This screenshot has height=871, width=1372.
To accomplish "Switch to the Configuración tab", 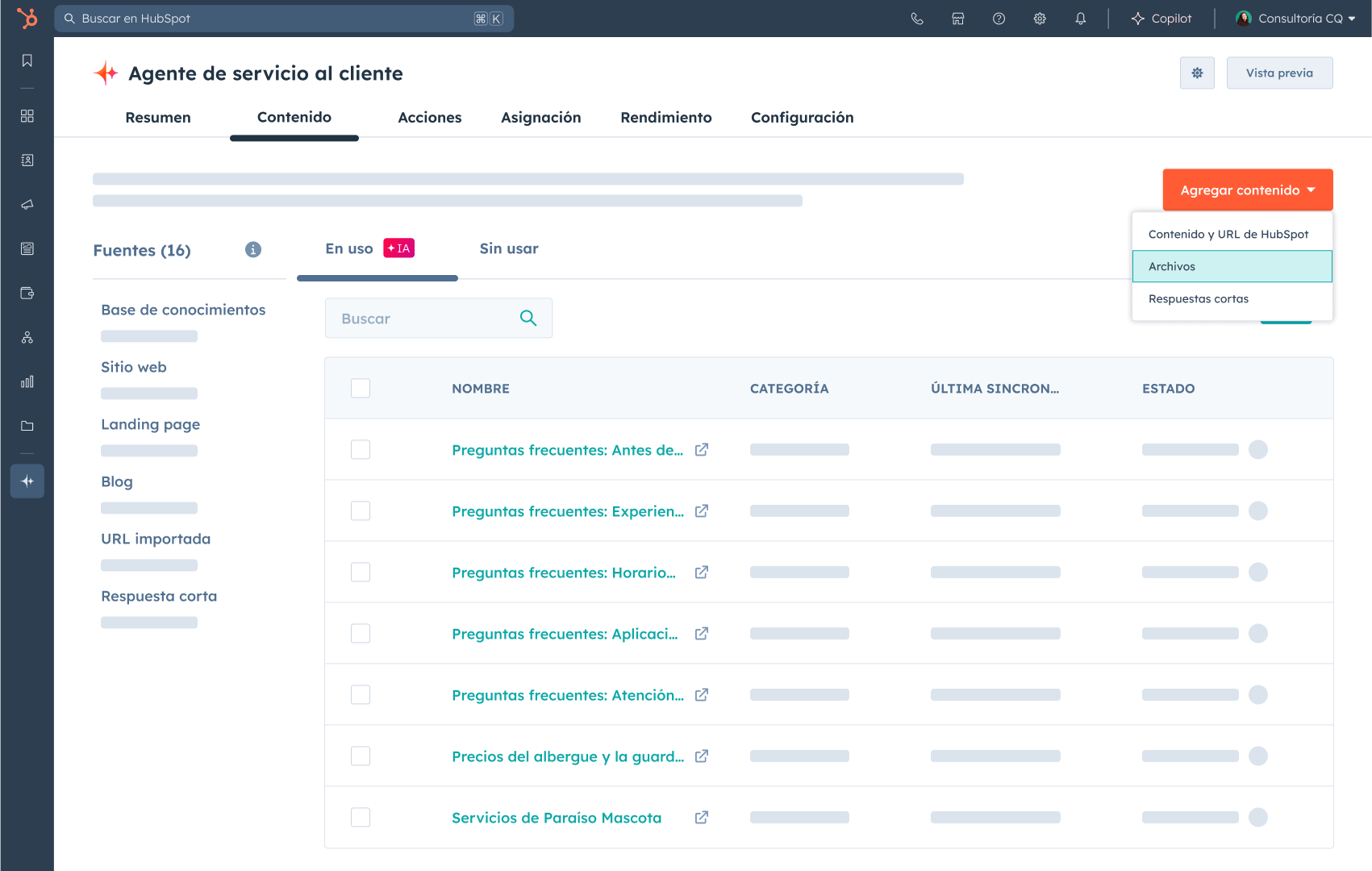I will [803, 118].
